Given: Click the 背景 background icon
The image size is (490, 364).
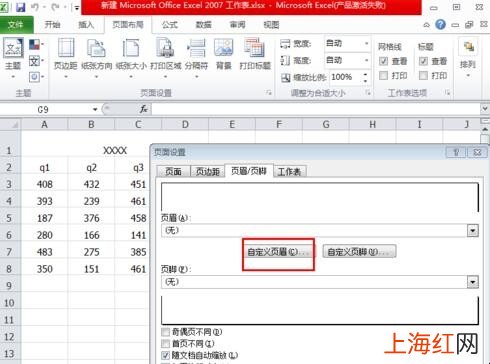Looking at the screenshot, I should pyautogui.click(x=223, y=53).
